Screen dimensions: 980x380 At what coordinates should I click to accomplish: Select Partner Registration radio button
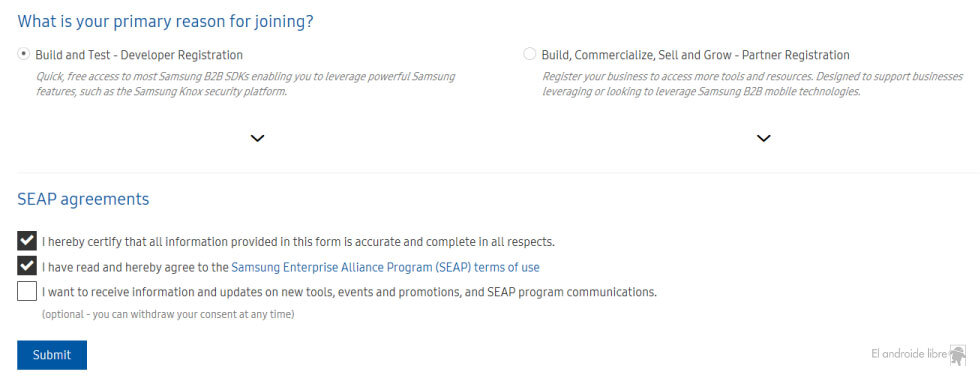[x=530, y=54]
